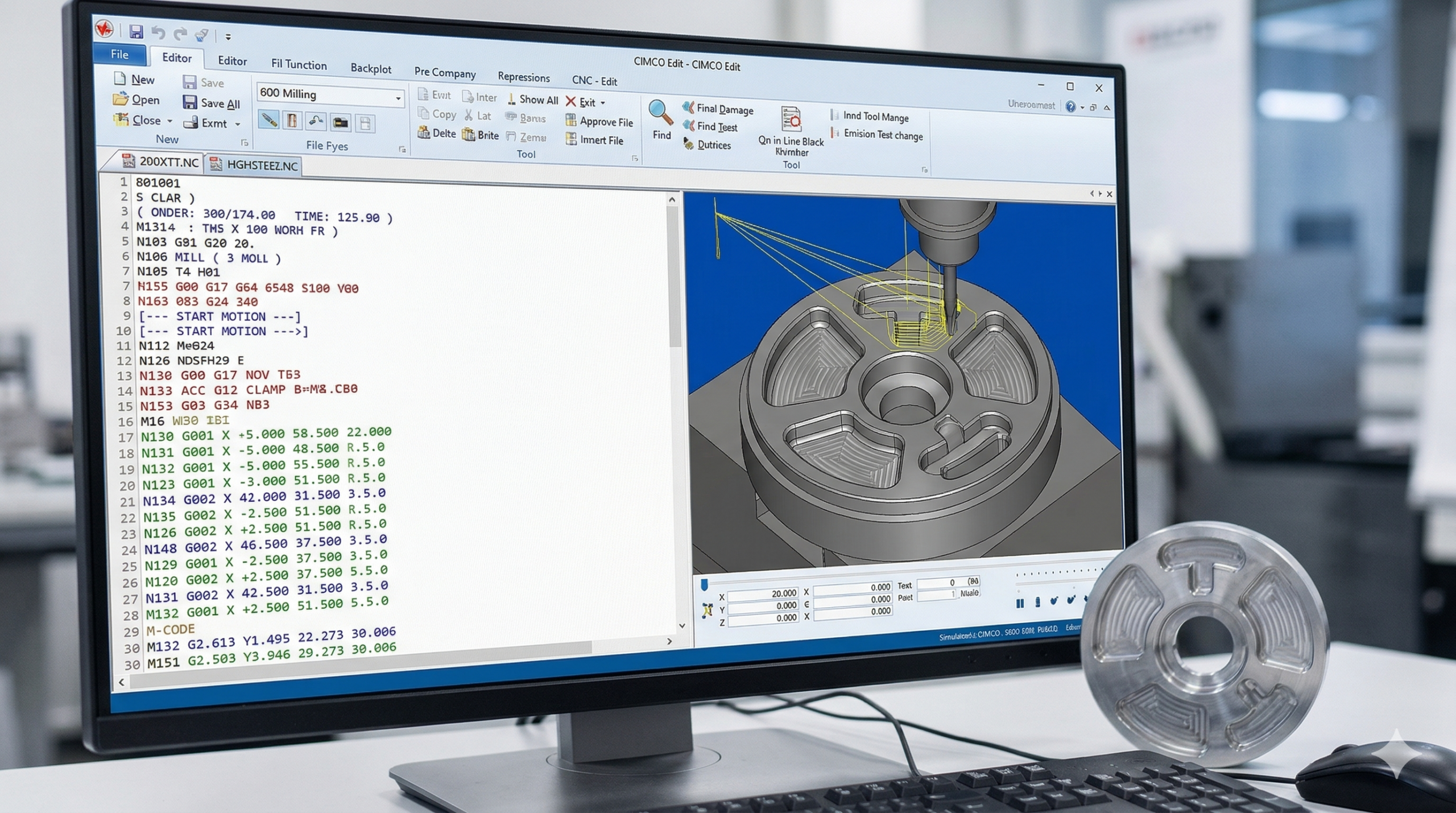Screen dimensions: 1456x813
Task: Click the Emision Test change button
Action: click(876, 134)
